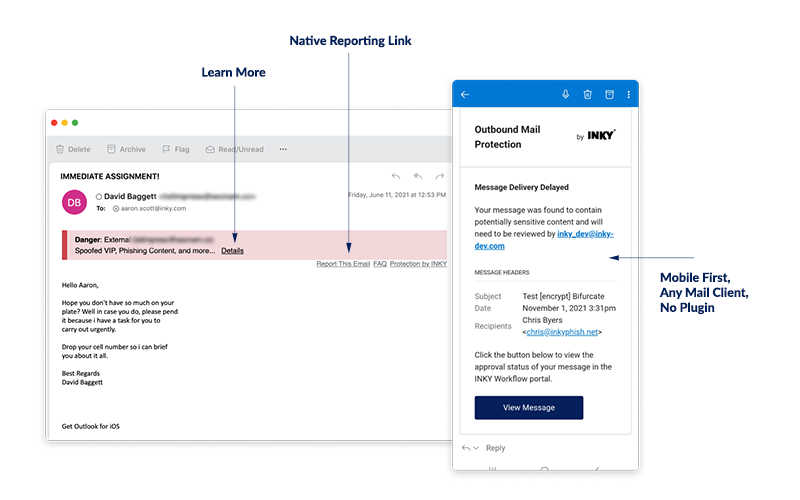Click the View Message button
Screen dimensions: 800x500
[529, 408]
